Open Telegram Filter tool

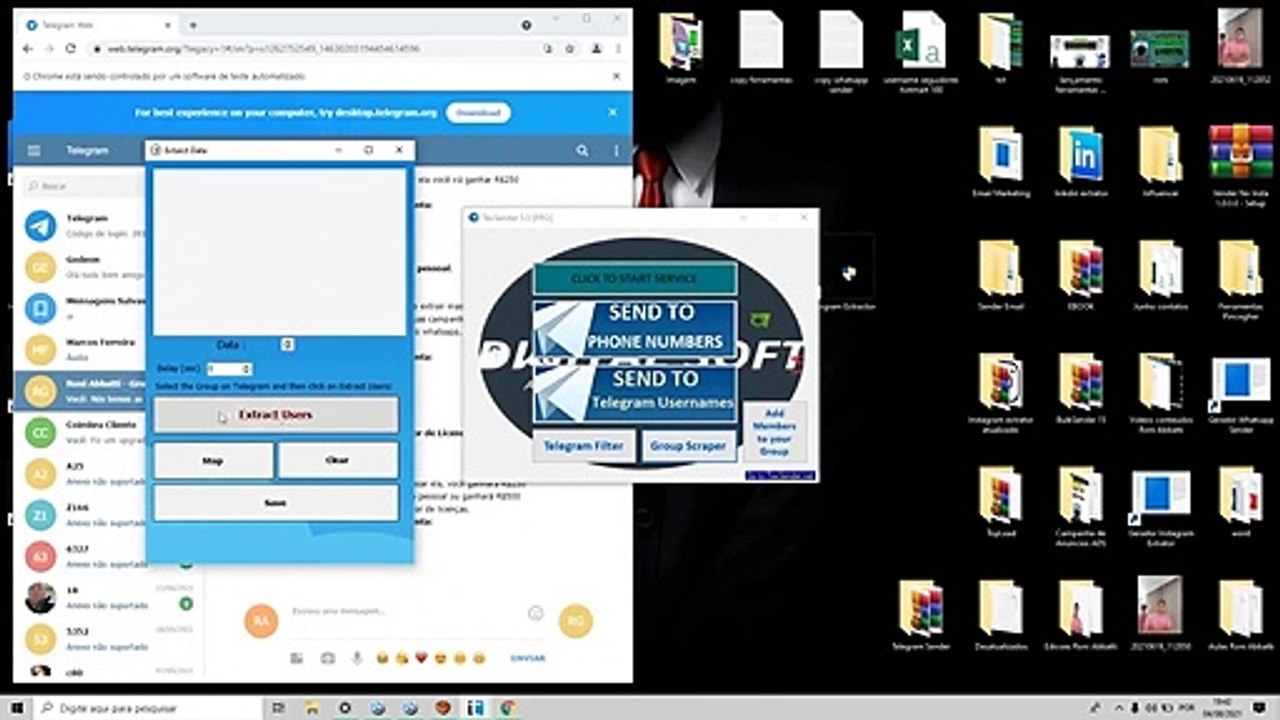pos(584,446)
